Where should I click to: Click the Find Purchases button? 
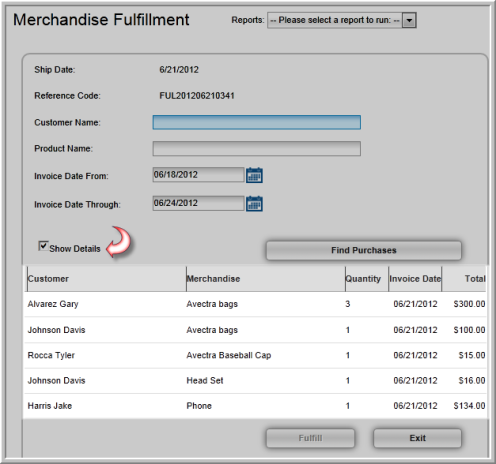point(364,250)
